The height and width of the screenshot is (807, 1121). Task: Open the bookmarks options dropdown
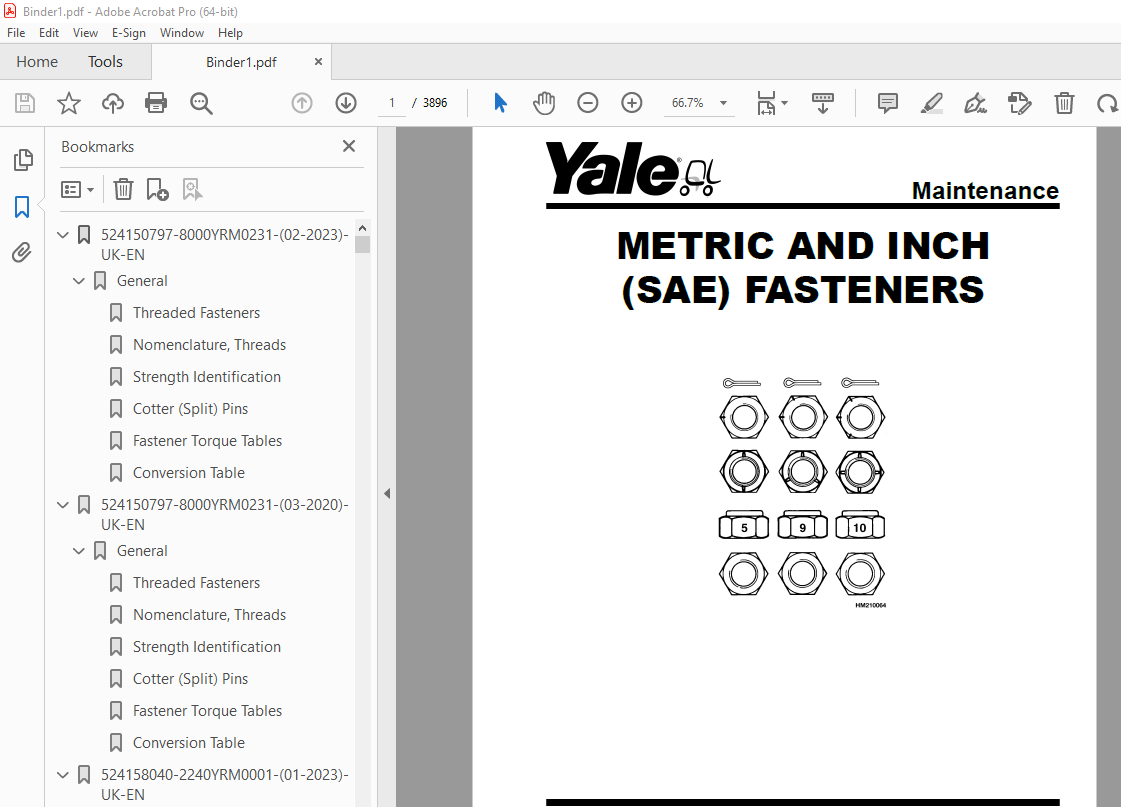(x=77, y=189)
